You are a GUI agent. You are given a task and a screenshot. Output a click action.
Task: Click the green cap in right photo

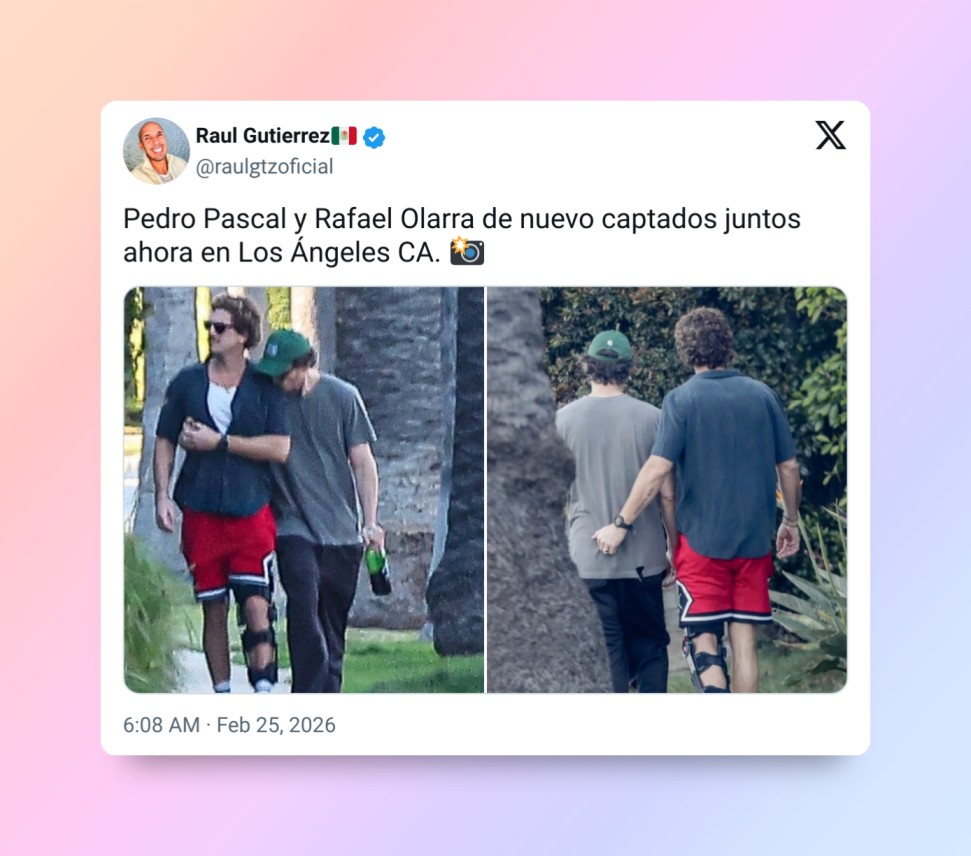(x=609, y=346)
